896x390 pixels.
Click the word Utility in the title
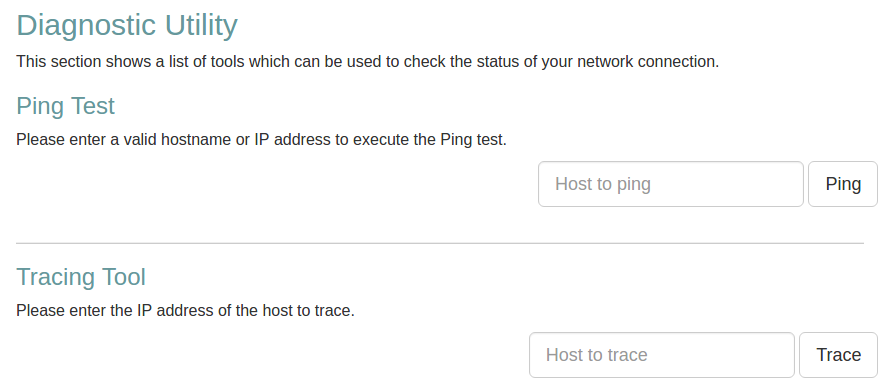click(x=201, y=26)
